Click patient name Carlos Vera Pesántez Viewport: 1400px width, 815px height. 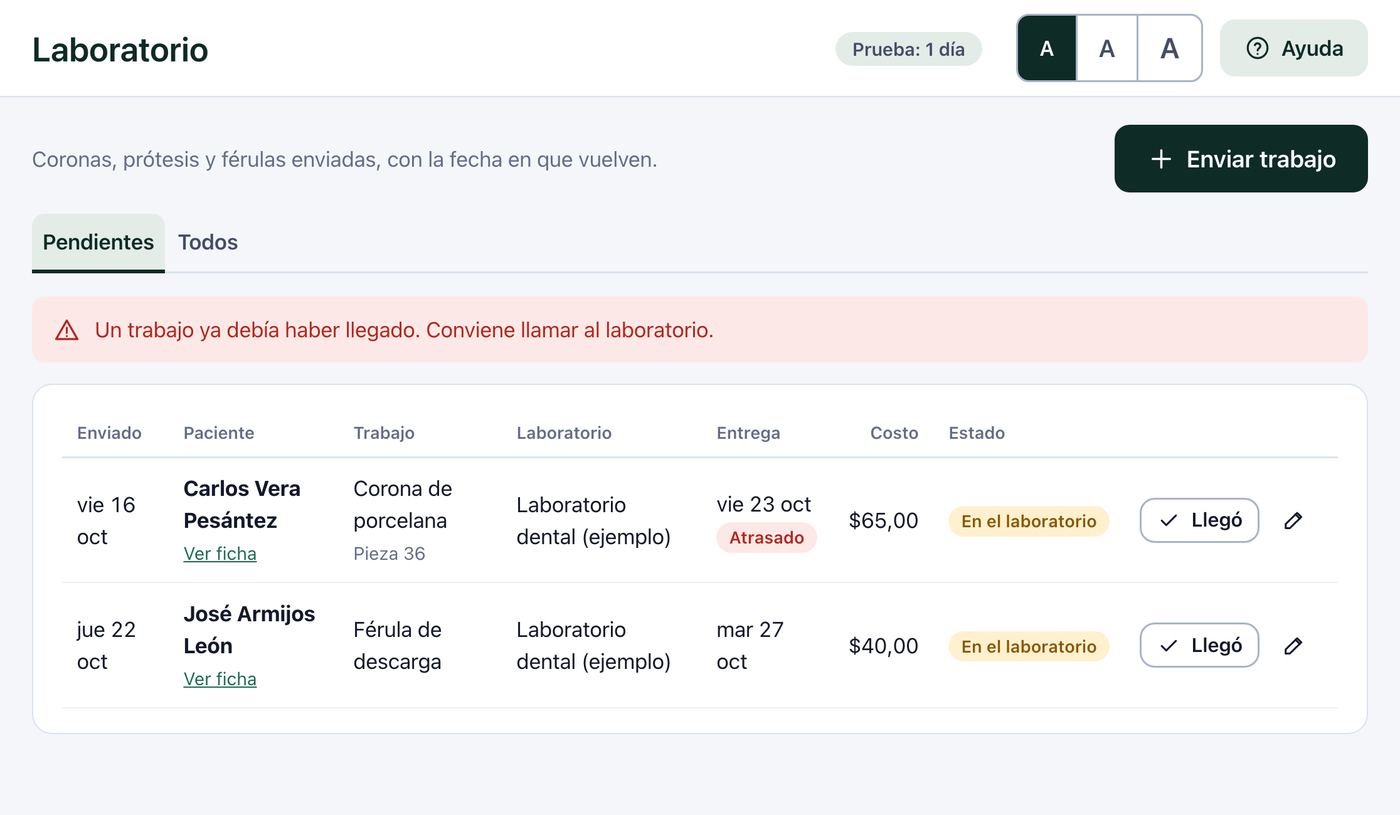[x=242, y=505]
